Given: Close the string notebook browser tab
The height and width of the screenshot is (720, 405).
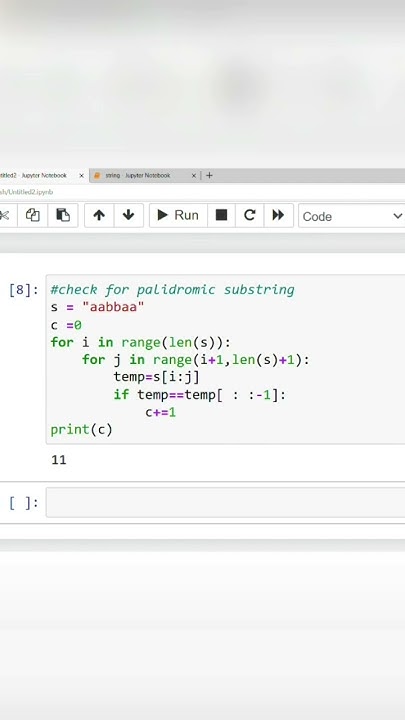Looking at the screenshot, I should (x=194, y=175).
